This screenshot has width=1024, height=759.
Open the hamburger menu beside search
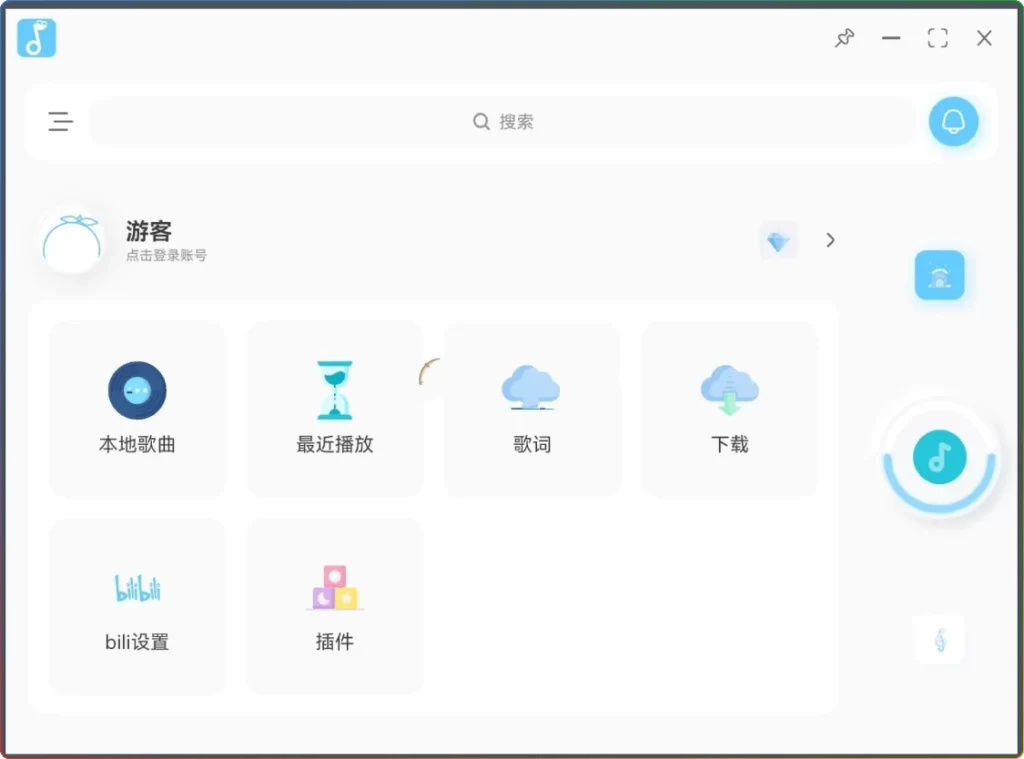60,122
